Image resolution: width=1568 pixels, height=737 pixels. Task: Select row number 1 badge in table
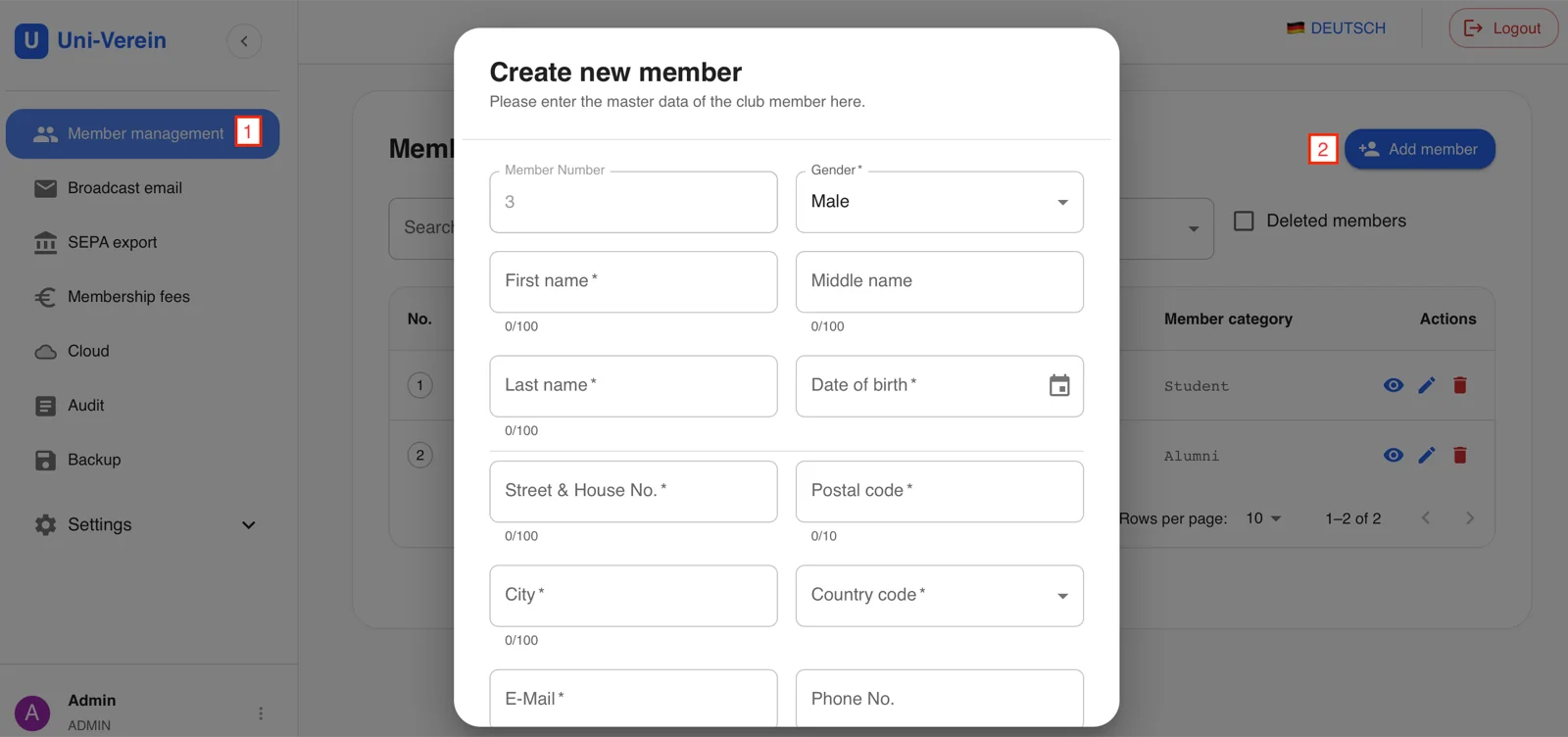(419, 385)
